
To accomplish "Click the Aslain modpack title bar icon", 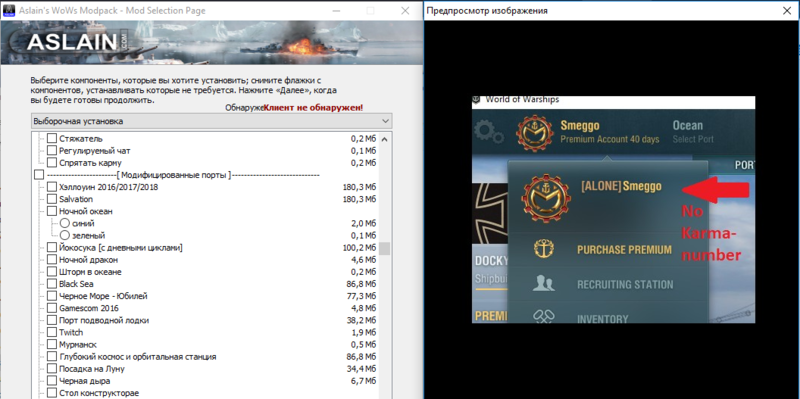I will pyautogui.click(x=9, y=11).
